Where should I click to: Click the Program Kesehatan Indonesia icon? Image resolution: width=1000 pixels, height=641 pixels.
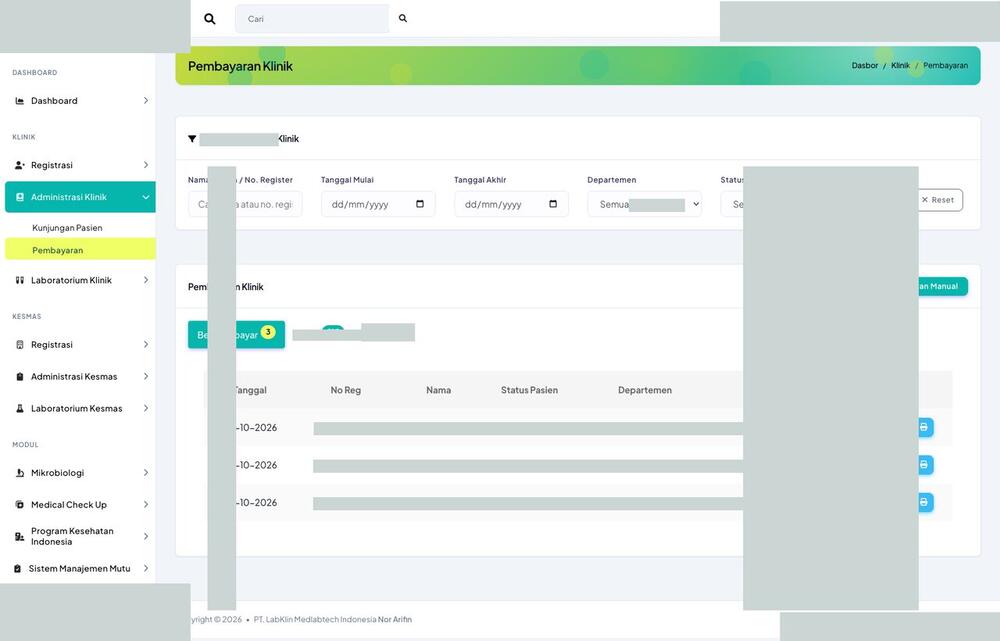click(x=20, y=536)
